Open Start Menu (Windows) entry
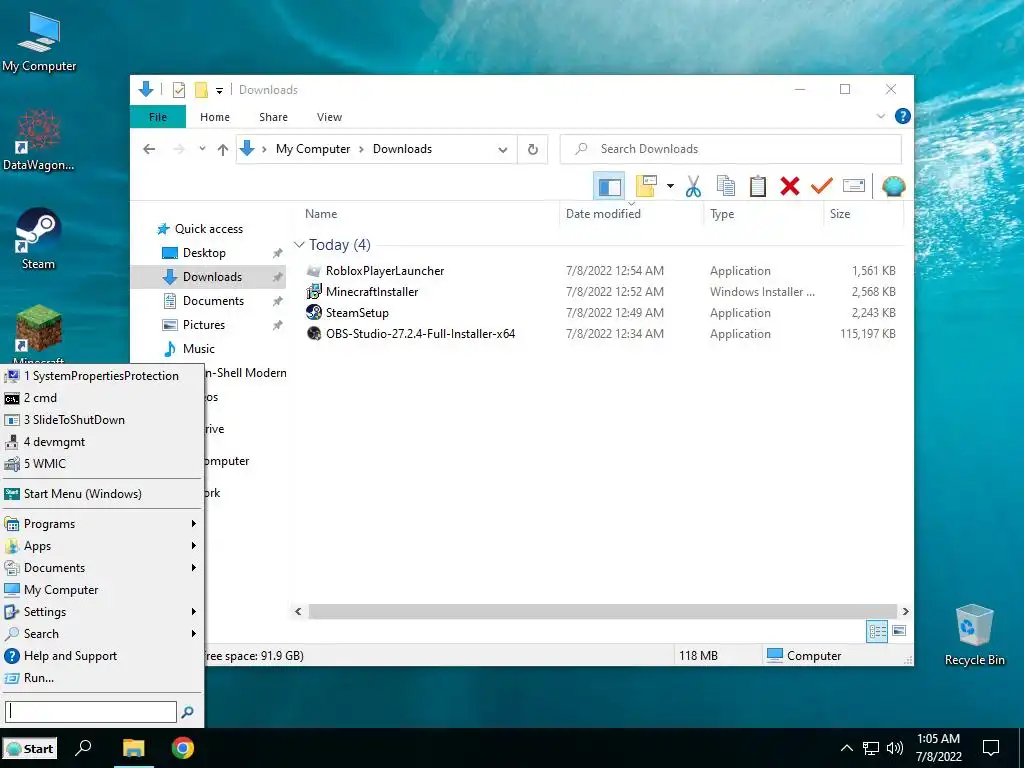The image size is (1024, 768). [x=102, y=494]
